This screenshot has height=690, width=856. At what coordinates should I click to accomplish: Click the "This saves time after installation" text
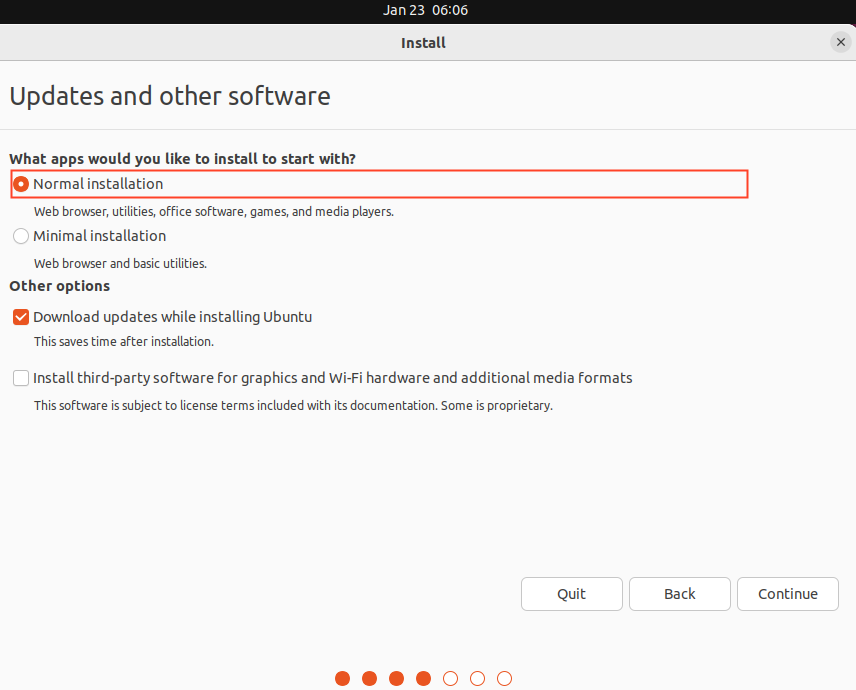click(x=124, y=342)
